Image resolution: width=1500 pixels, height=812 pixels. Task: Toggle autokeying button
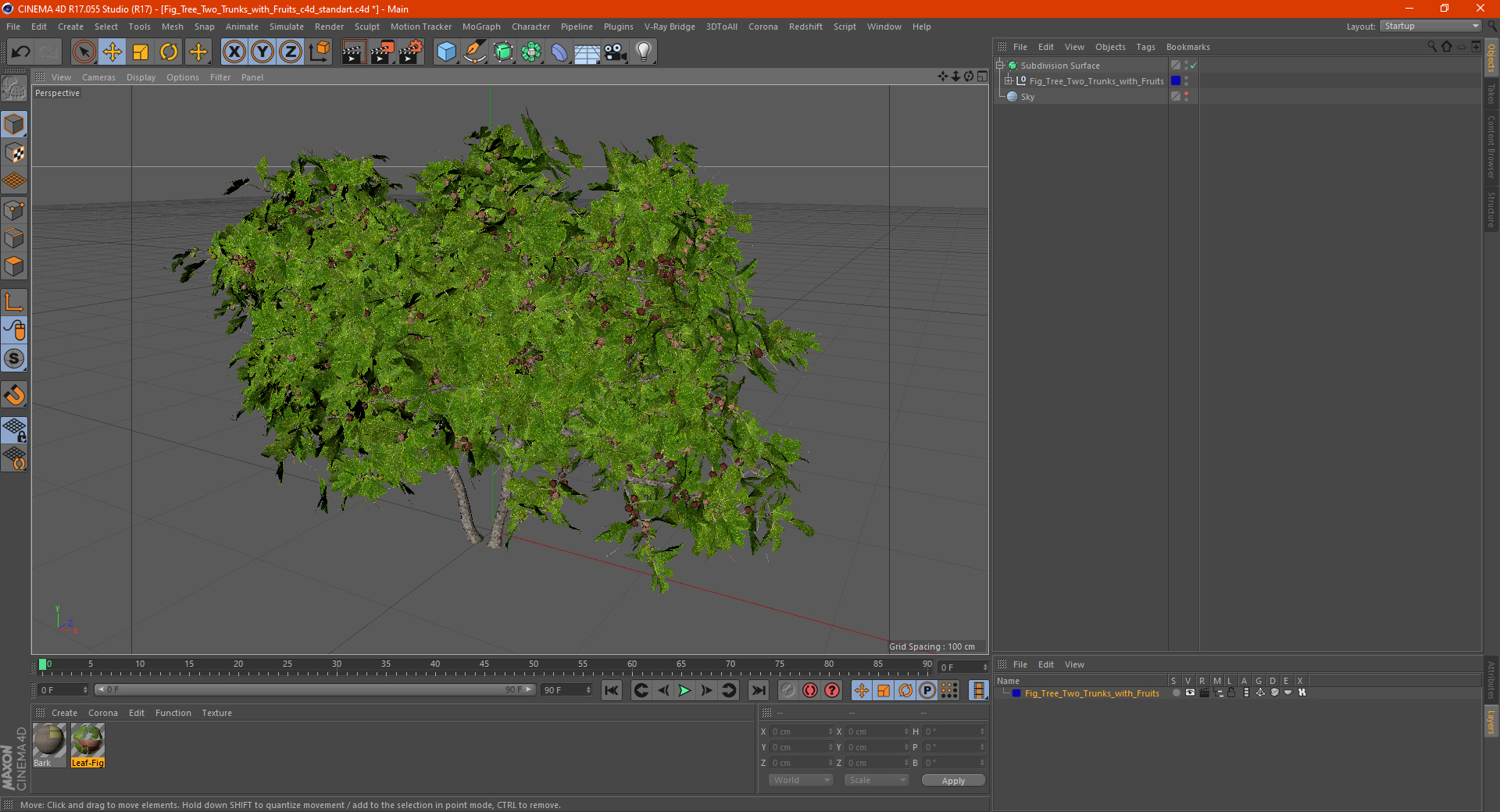(810, 690)
